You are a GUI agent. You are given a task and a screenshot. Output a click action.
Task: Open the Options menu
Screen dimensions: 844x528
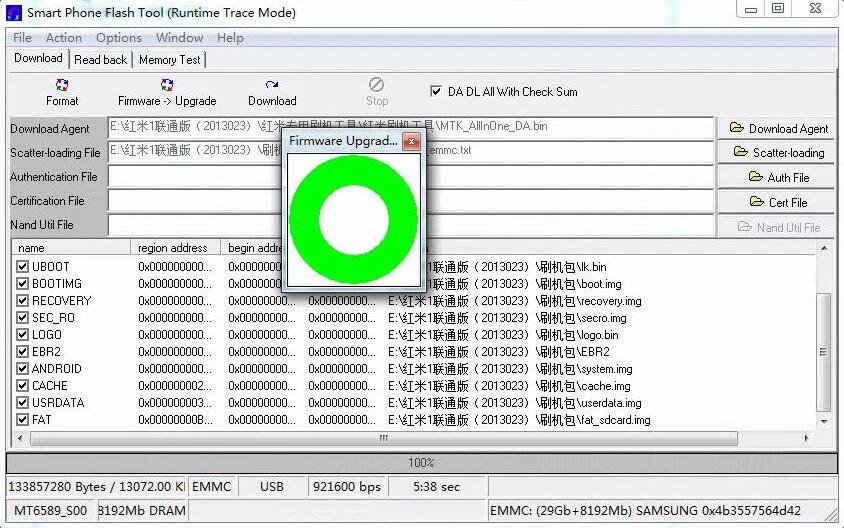click(118, 38)
